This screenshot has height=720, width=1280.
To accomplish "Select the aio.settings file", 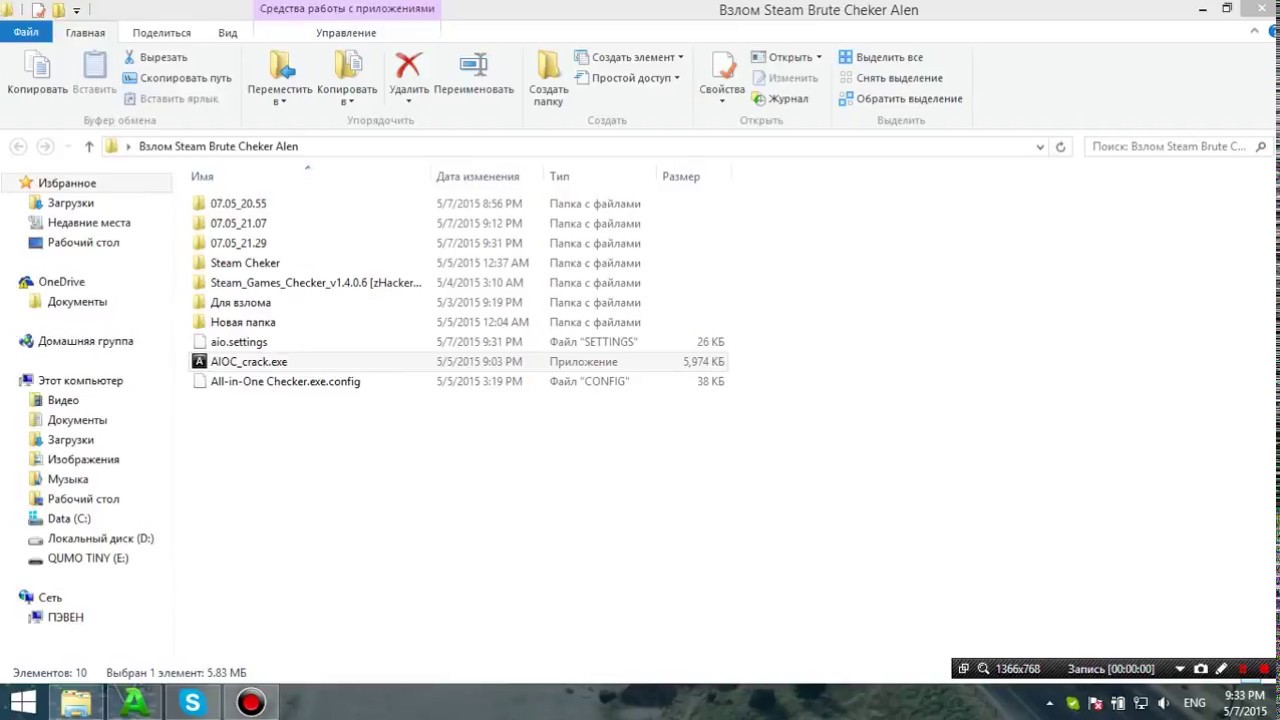I will coord(239,342).
